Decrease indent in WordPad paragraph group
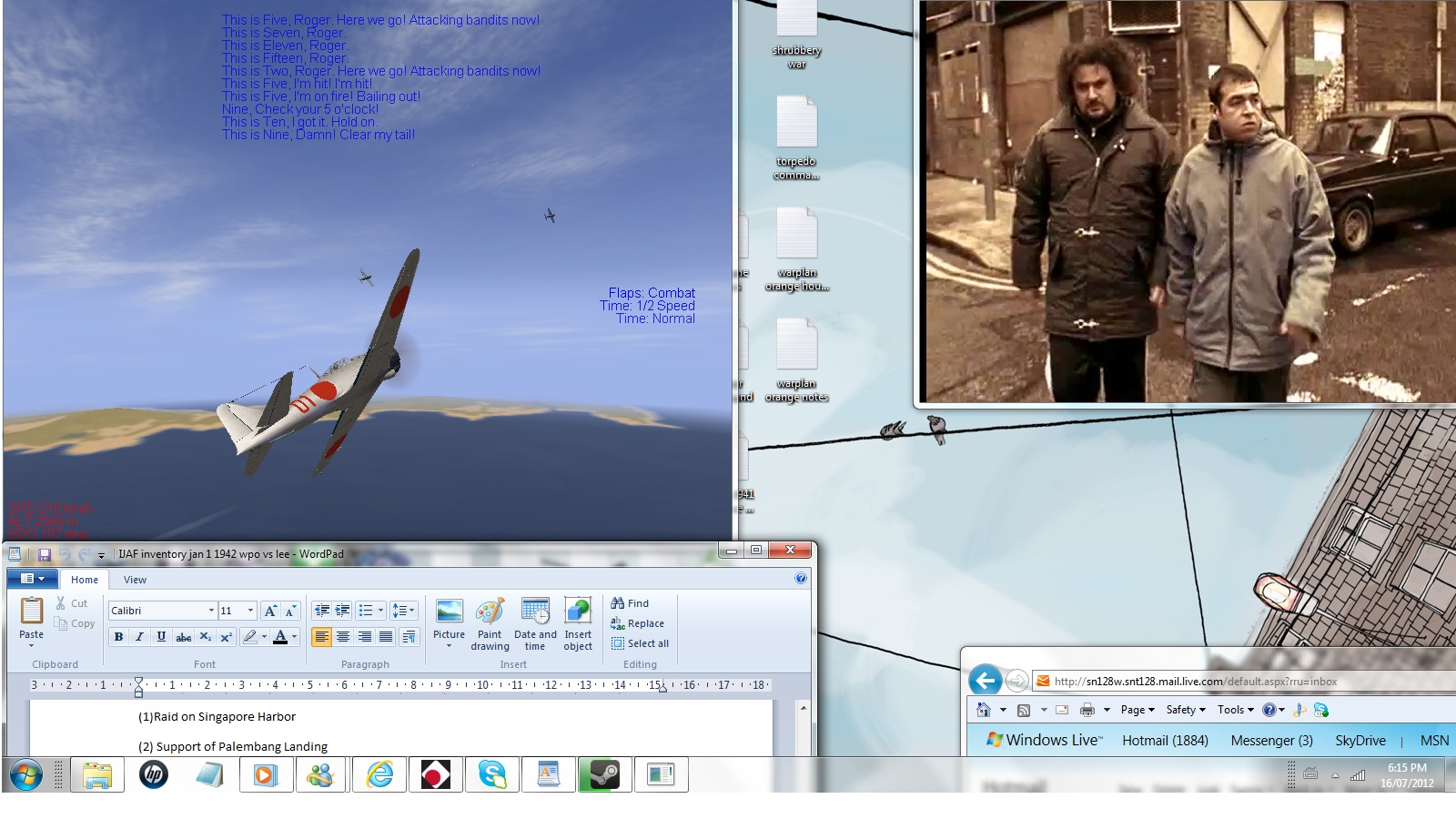The image size is (1456, 819). tap(322, 611)
